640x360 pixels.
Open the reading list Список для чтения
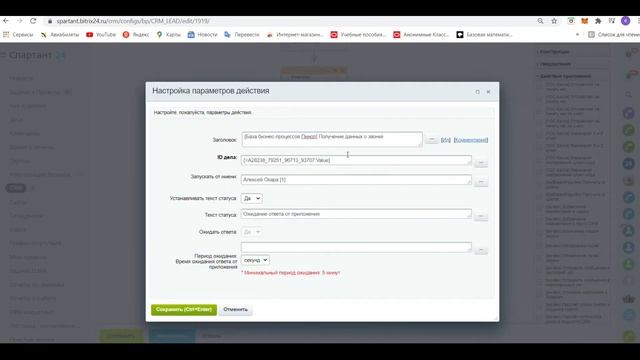(x=613, y=35)
